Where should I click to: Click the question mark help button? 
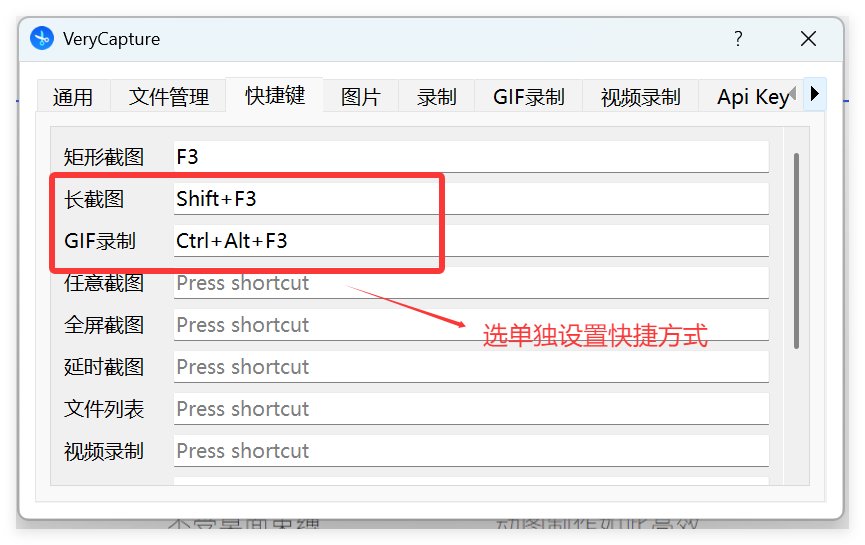[738, 39]
